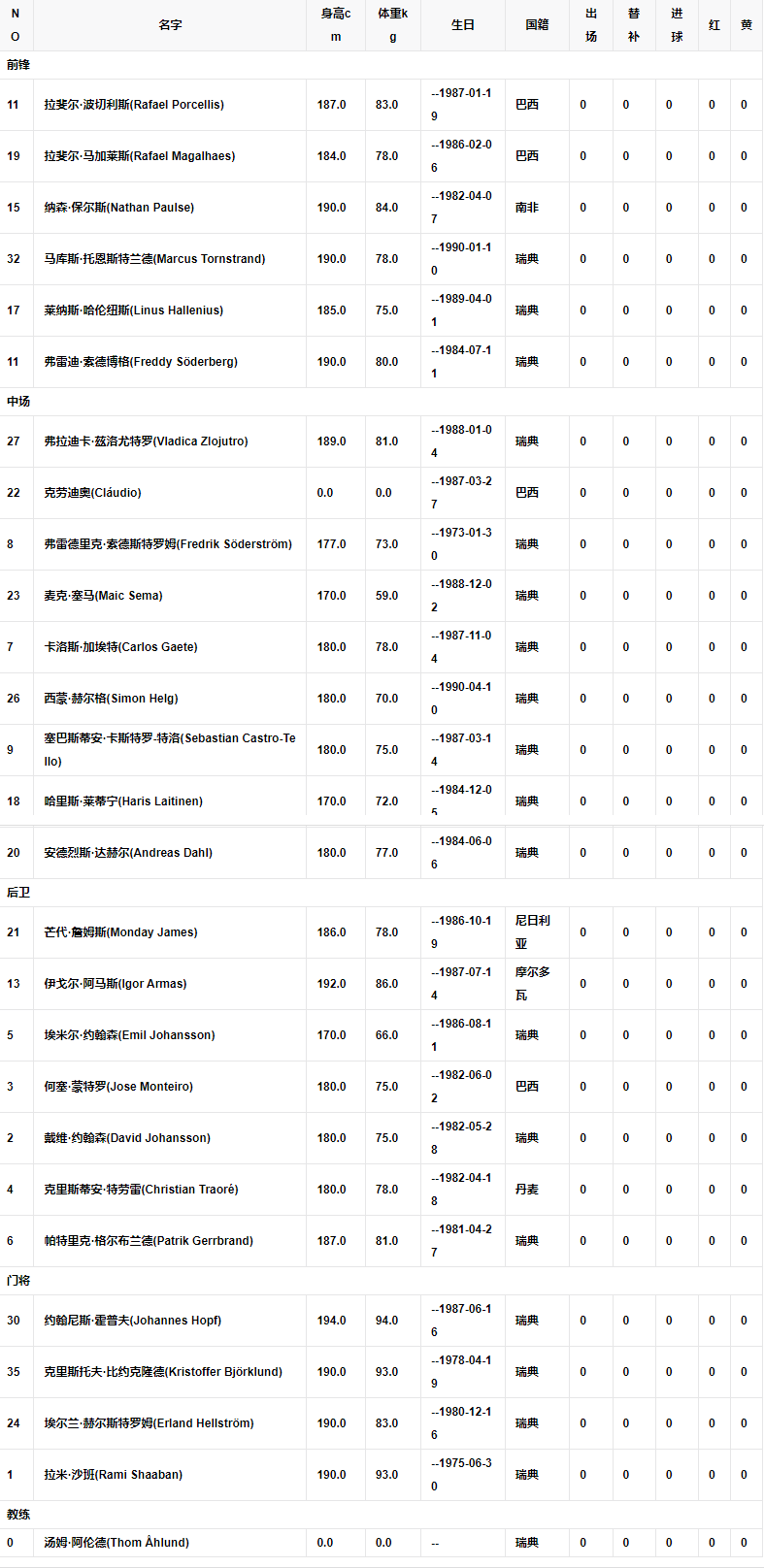The width and height of the screenshot is (764, 1568).
Task: Click player name Rafael Porcellis
Action: [134, 105]
